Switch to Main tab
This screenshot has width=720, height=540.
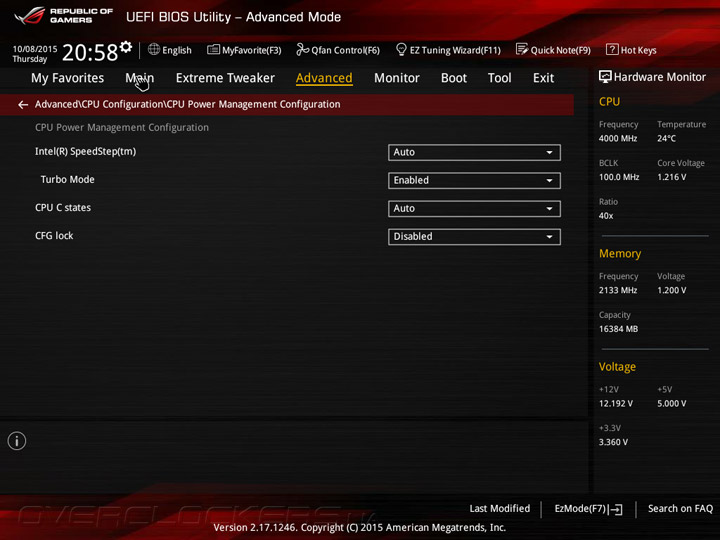click(140, 78)
